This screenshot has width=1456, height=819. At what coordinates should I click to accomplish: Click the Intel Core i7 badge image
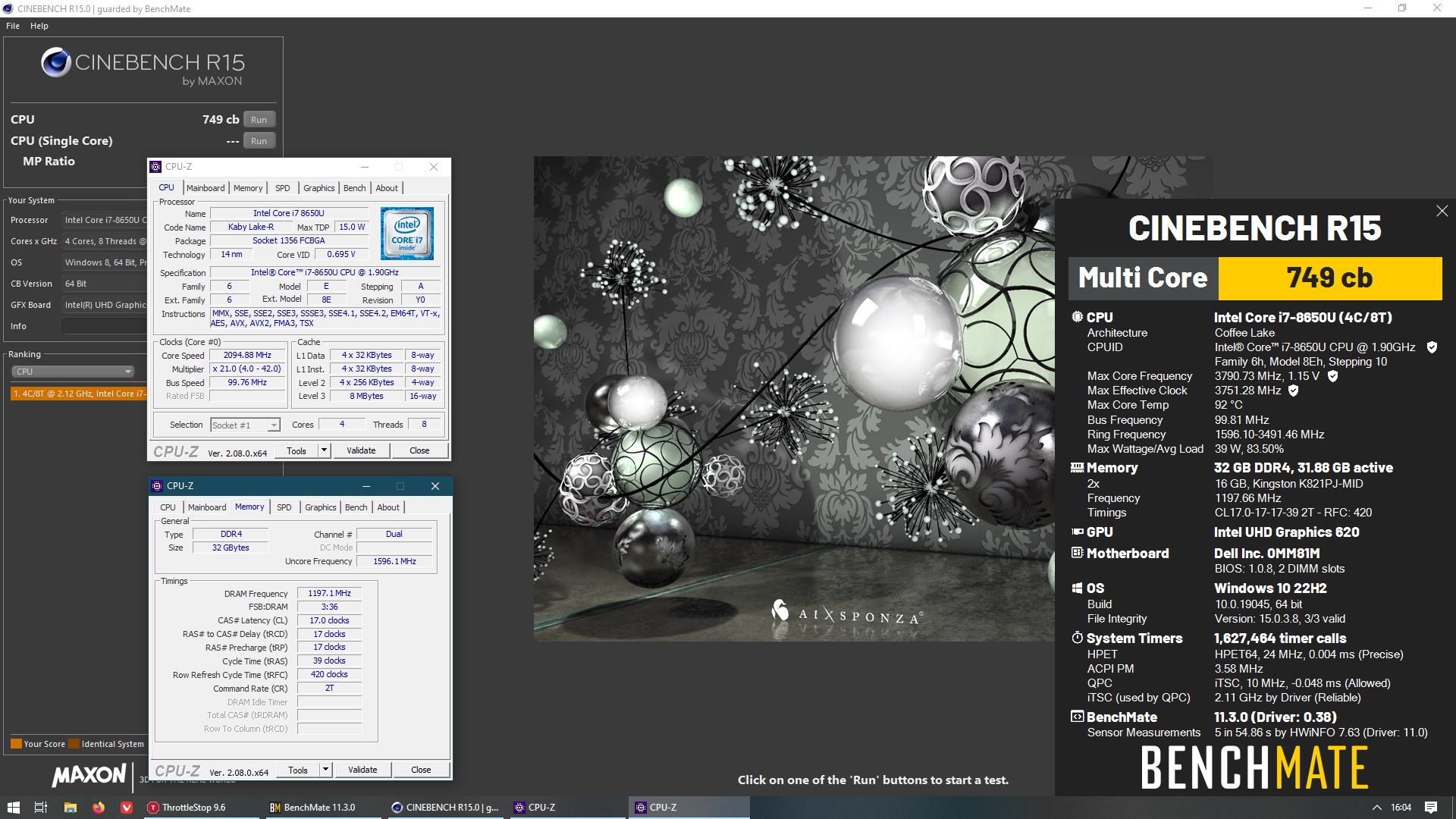[407, 234]
